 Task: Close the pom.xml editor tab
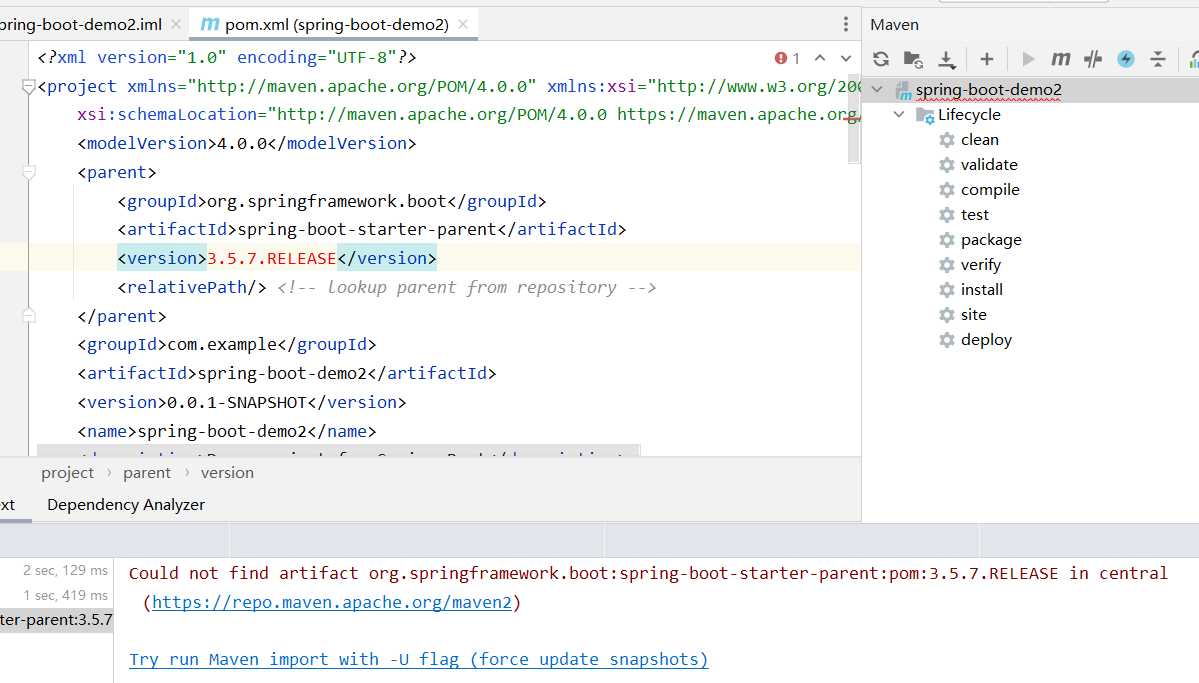tap(463, 24)
